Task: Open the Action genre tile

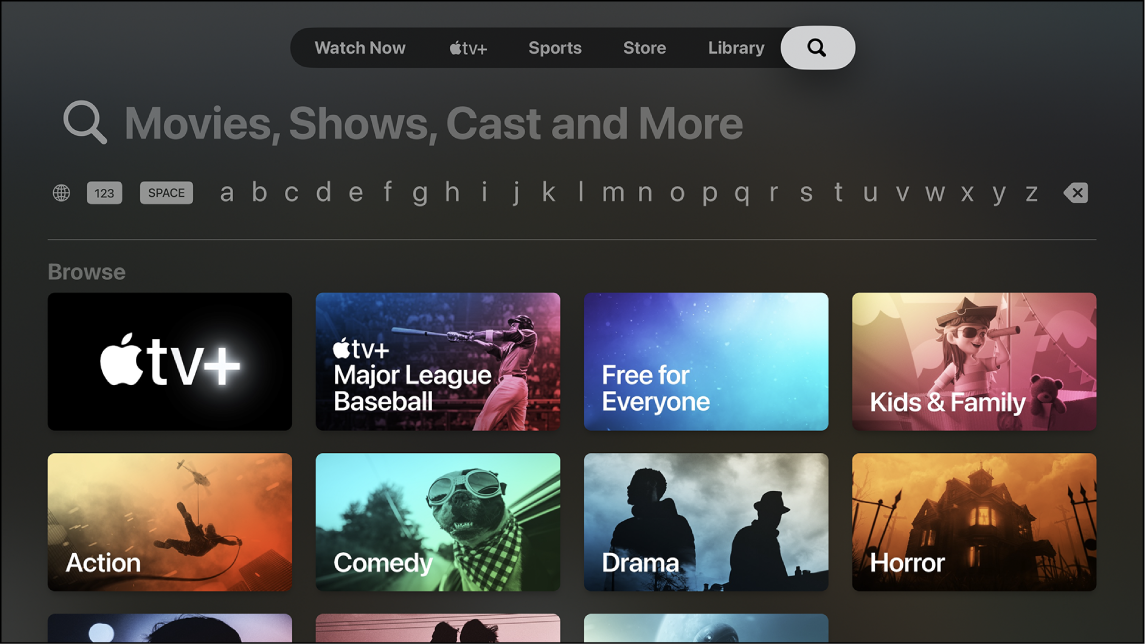Action: click(169, 522)
